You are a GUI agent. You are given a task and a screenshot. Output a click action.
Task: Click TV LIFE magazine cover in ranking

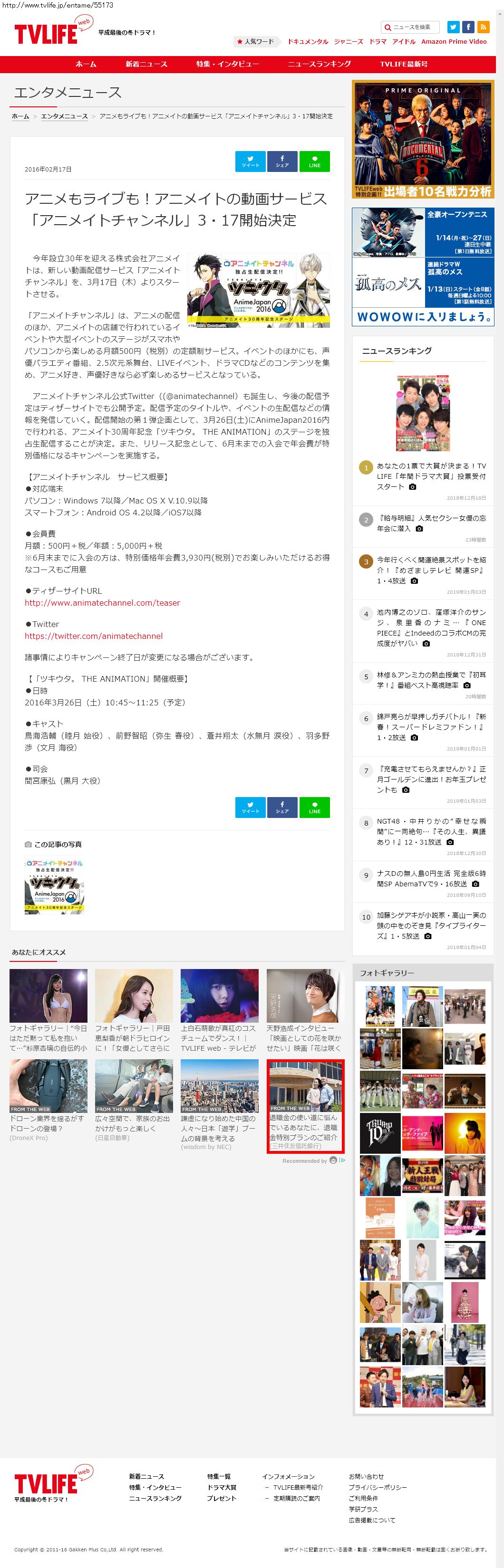423,413
